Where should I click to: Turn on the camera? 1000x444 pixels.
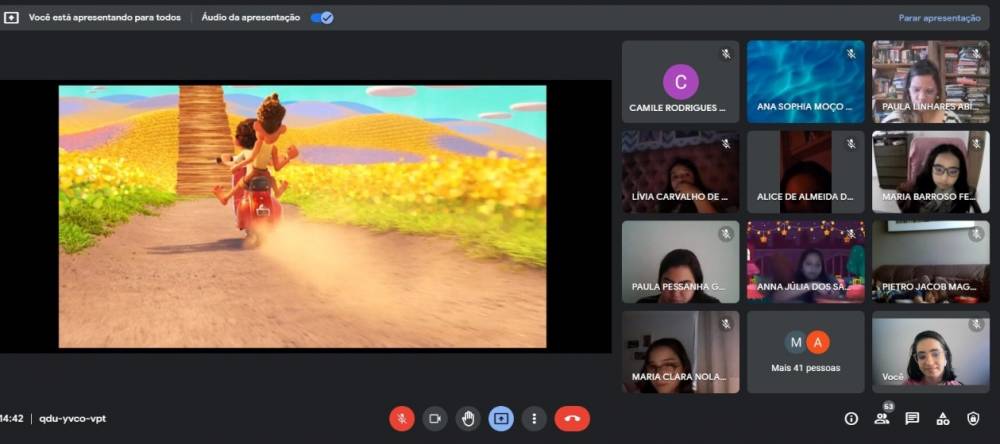pos(434,418)
